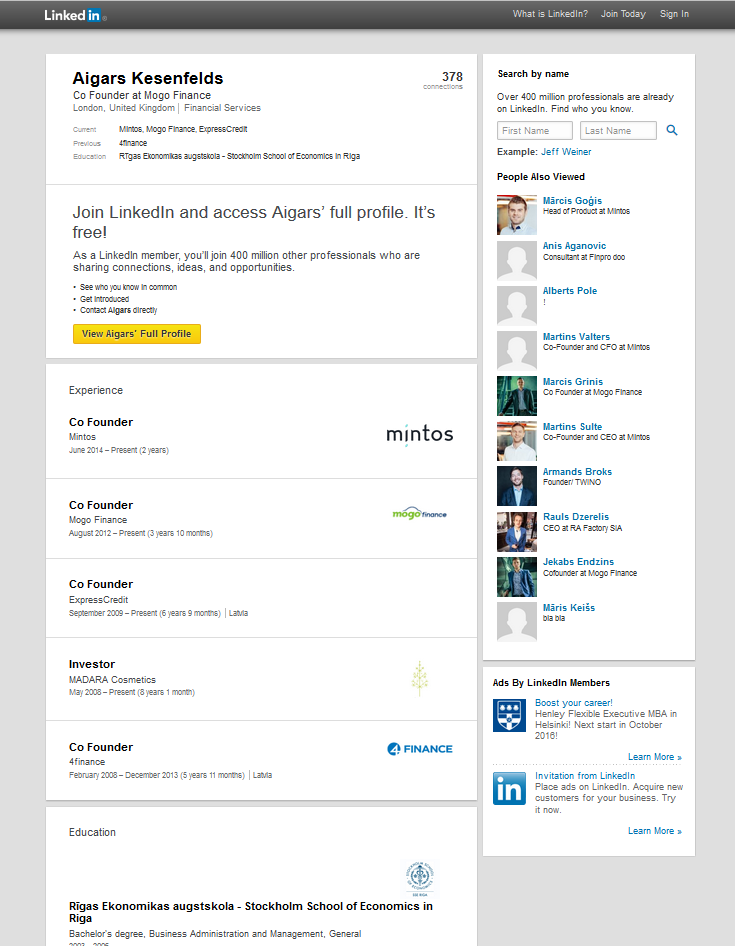This screenshot has width=735, height=946.
Task: Open Martins Sulte name link
Action: [x=572, y=427]
